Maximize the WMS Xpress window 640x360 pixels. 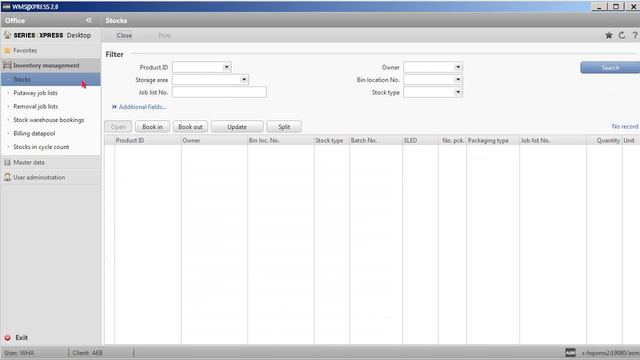tap(616, 7)
